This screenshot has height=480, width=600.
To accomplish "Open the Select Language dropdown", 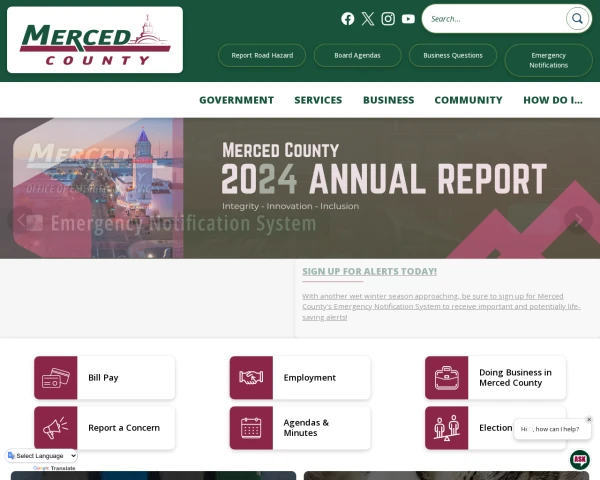I will point(42,456).
